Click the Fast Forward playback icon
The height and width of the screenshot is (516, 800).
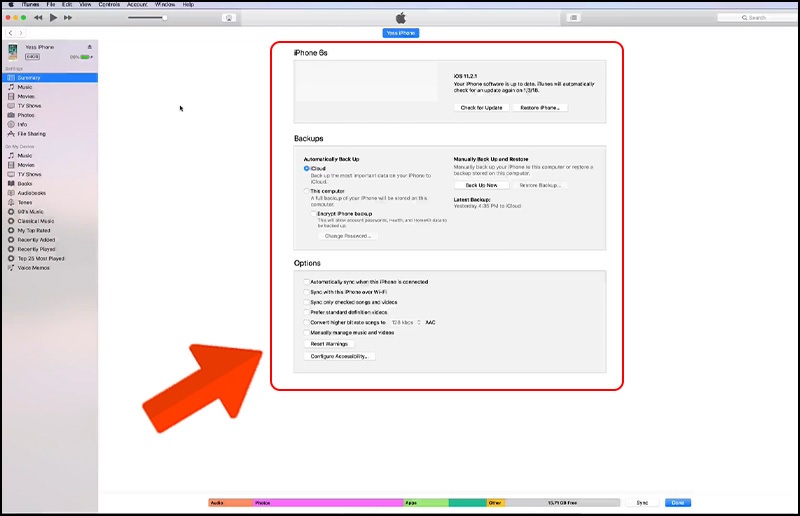coord(68,18)
